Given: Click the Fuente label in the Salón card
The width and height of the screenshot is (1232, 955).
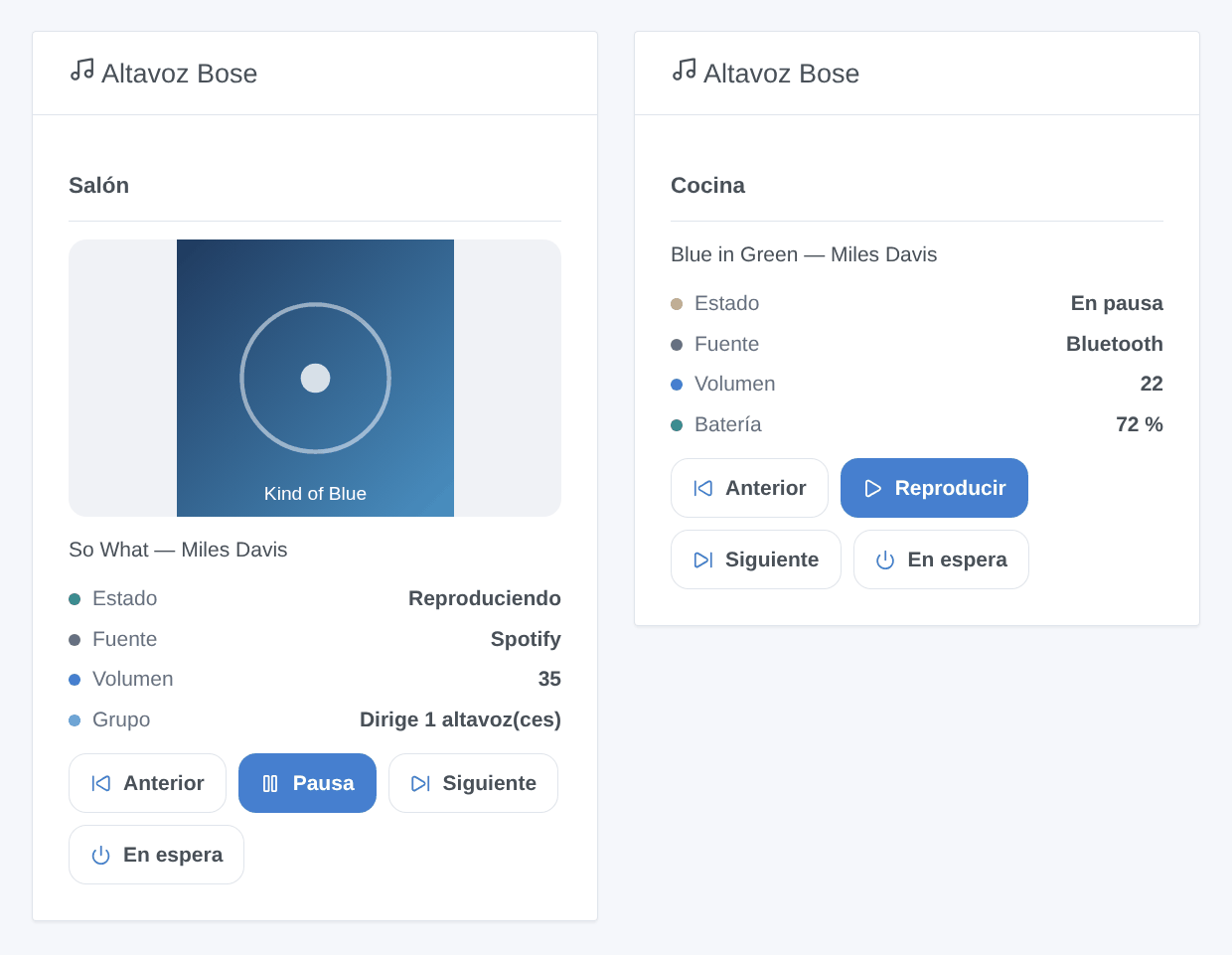Looking at the screenshot, I should click(x=124, y=639).
